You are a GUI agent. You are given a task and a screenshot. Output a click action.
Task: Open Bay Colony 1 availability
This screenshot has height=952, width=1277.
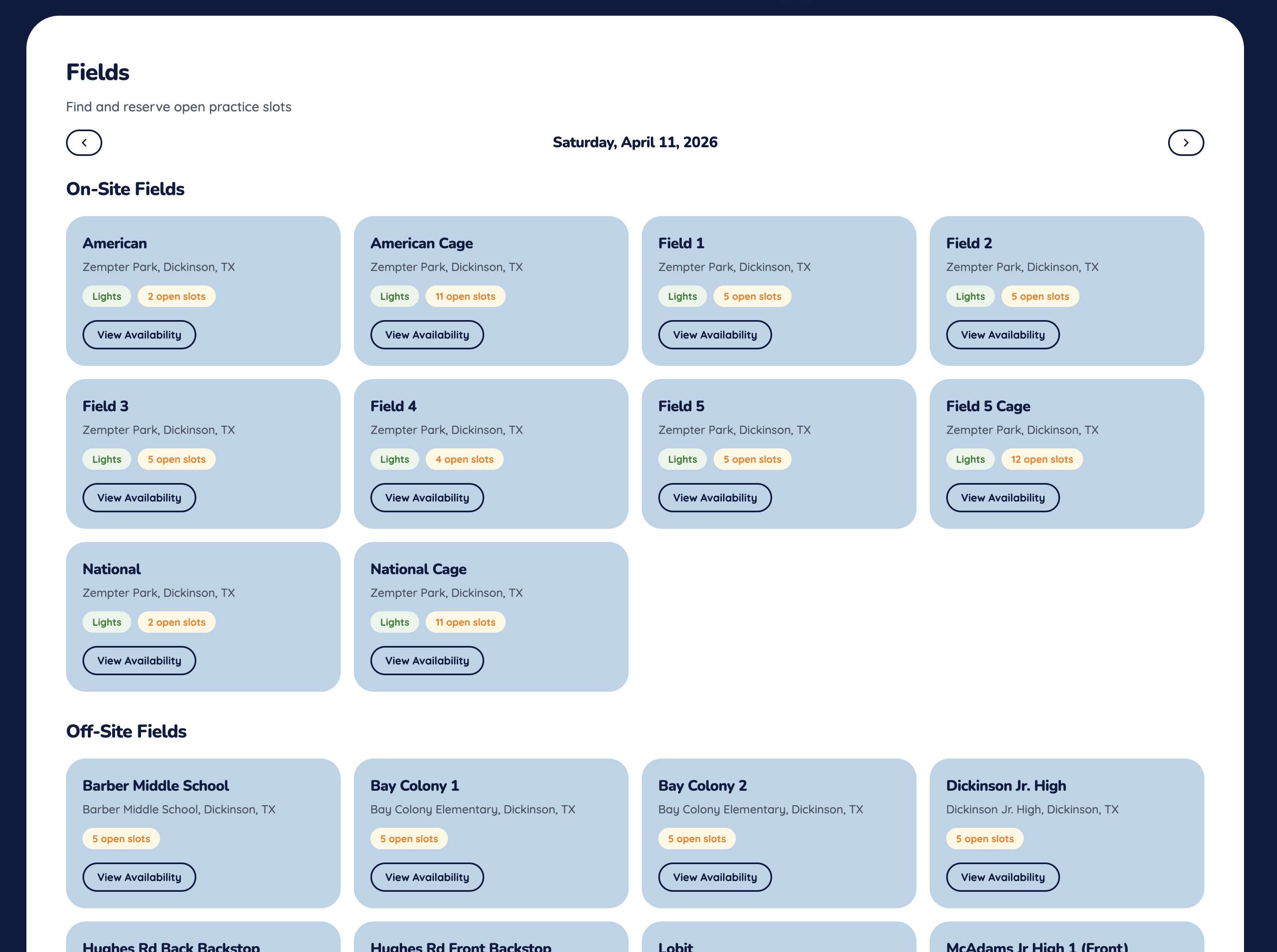tap(426, 877)
